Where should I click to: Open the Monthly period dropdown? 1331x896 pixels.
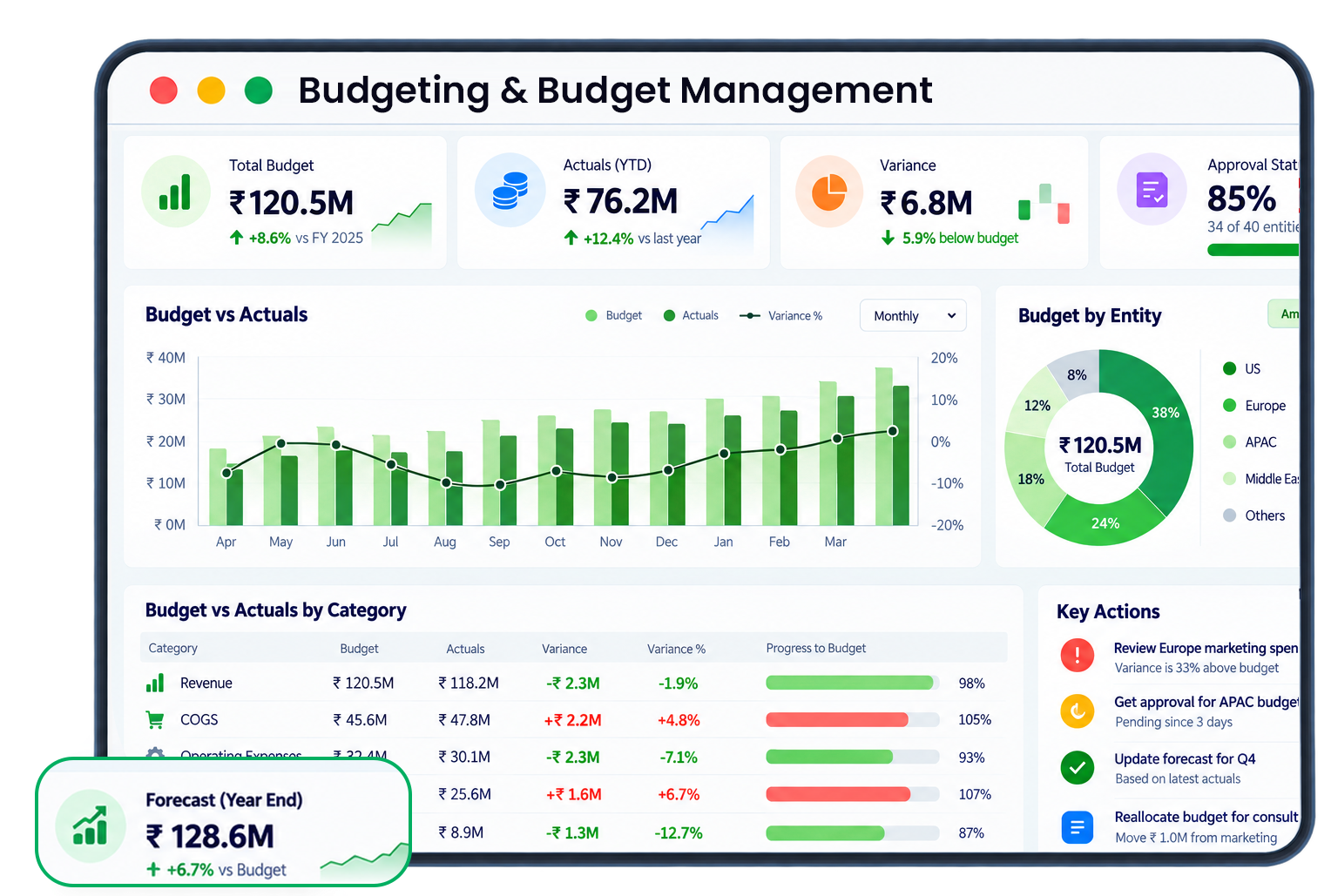[913, 315]
